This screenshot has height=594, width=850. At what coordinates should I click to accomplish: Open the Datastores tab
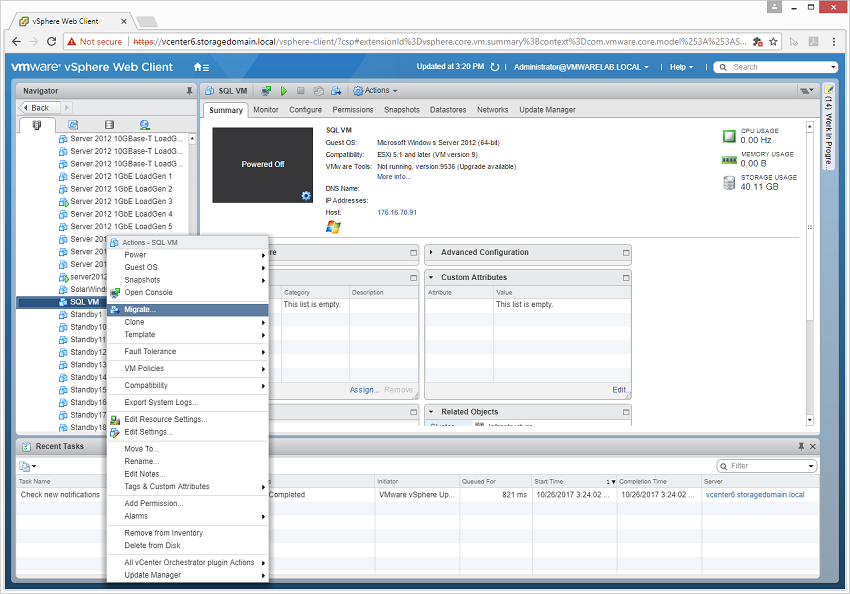[448, 110]
